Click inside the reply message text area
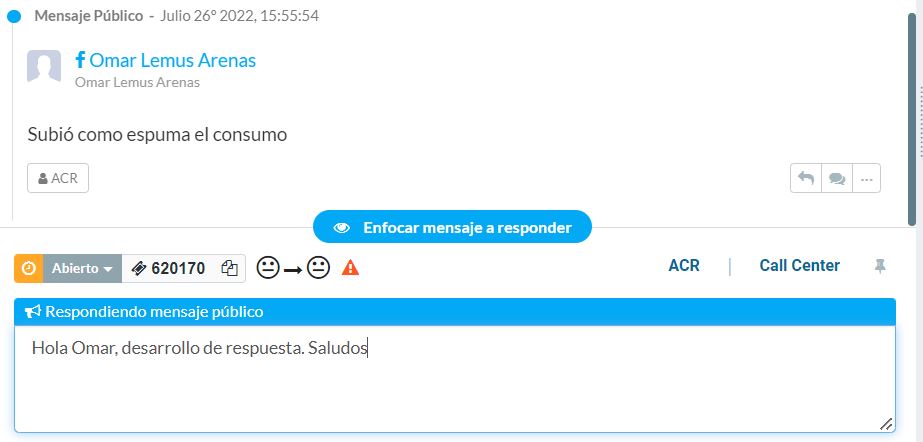923x442 pixels. coord(455,379)
